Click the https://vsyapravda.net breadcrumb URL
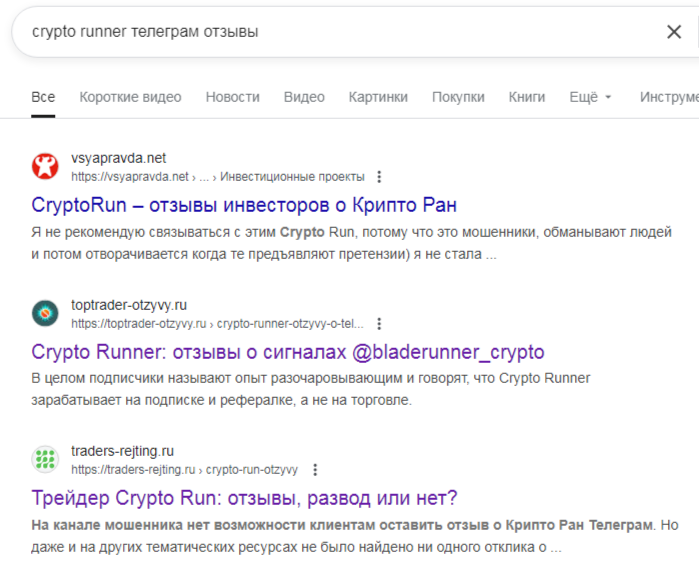Image resolution: width=699 pixels, height=563 pixels. tap(218, 177)
